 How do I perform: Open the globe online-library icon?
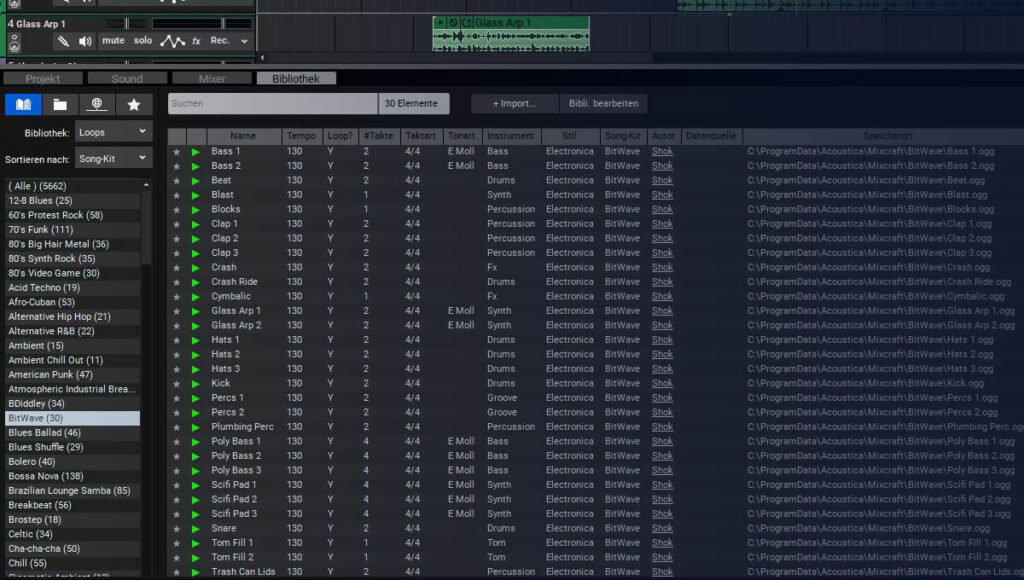(97, 104)
